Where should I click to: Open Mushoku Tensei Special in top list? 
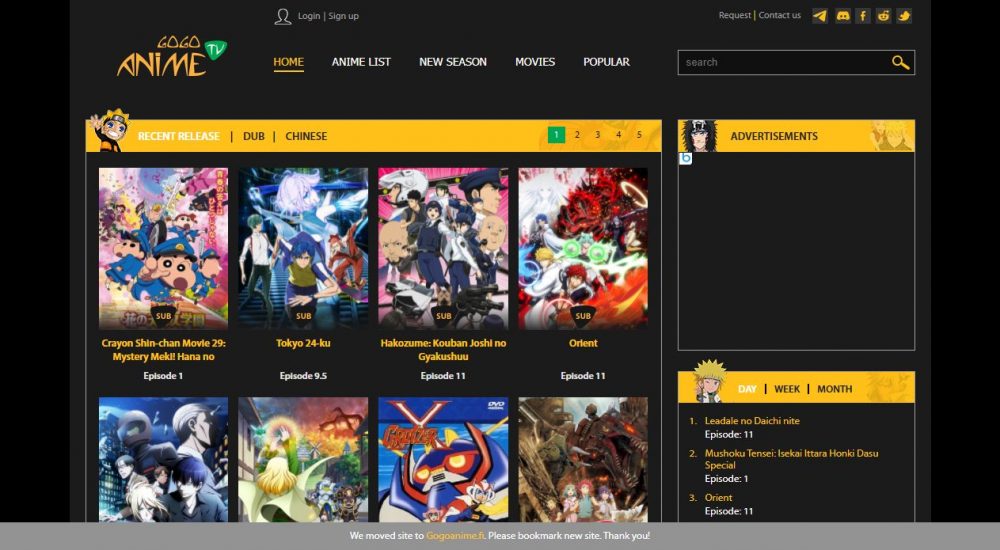tap(791, 459)
